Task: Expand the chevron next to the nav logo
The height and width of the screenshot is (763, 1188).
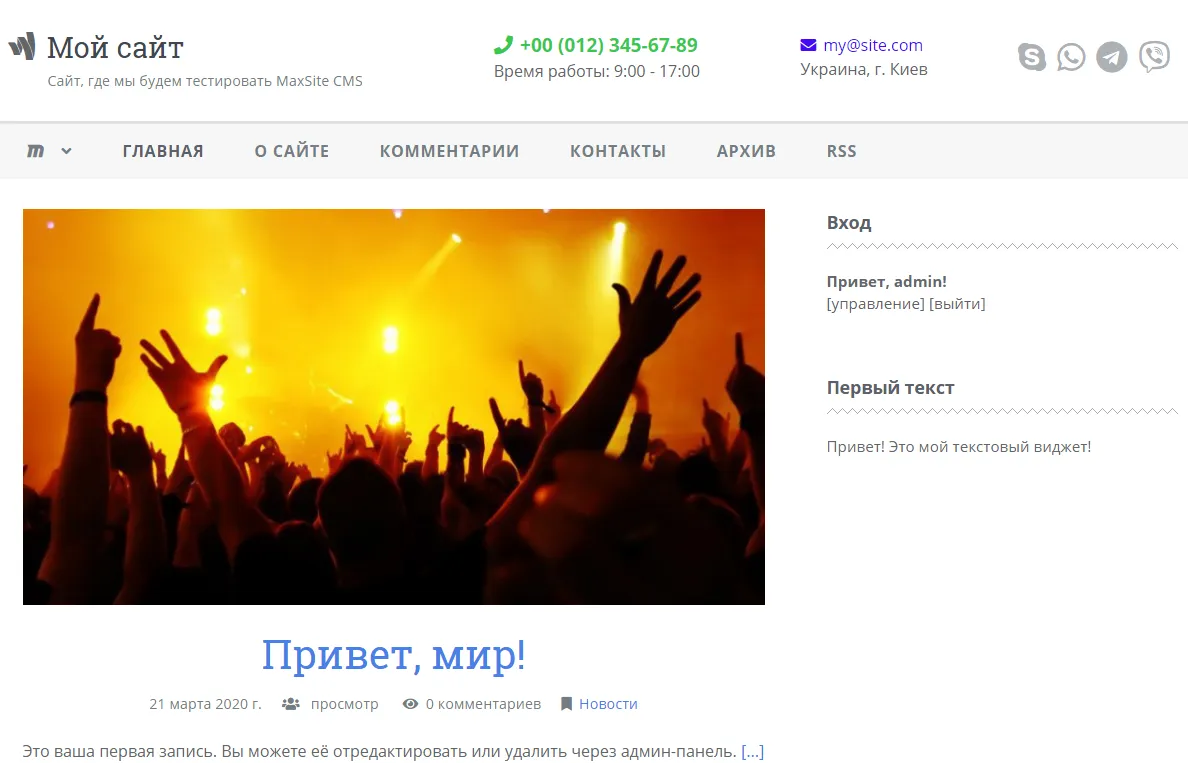Action: (66, 151)
